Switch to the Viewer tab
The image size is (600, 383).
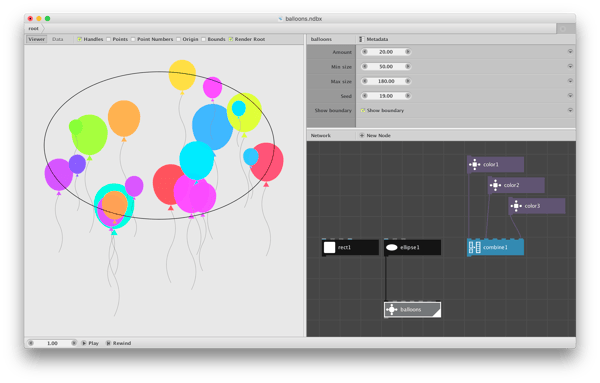[37, 39]
